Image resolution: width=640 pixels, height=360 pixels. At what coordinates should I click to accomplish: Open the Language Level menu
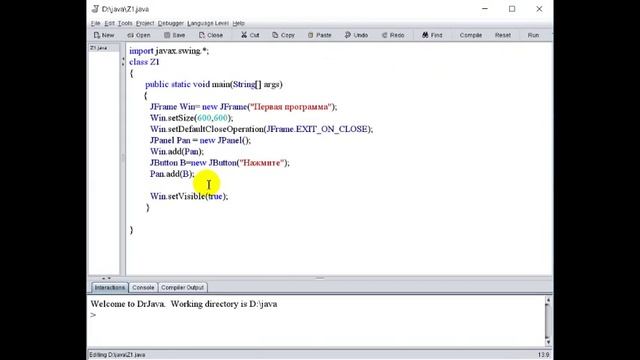[x=208, y=23]
